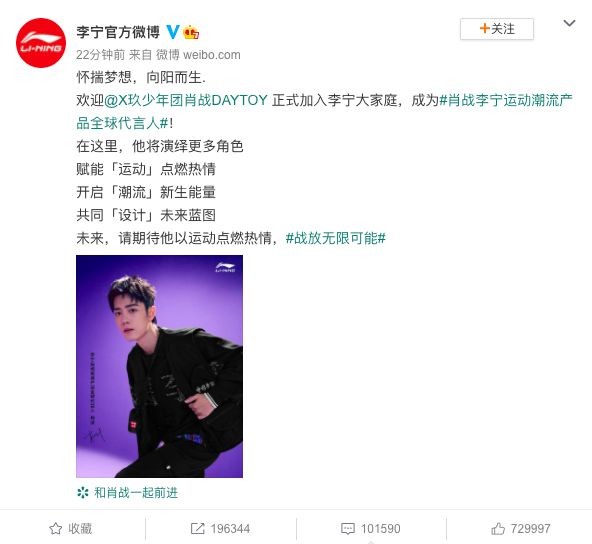Like the post with thumbs-up icon

[498, 529]
